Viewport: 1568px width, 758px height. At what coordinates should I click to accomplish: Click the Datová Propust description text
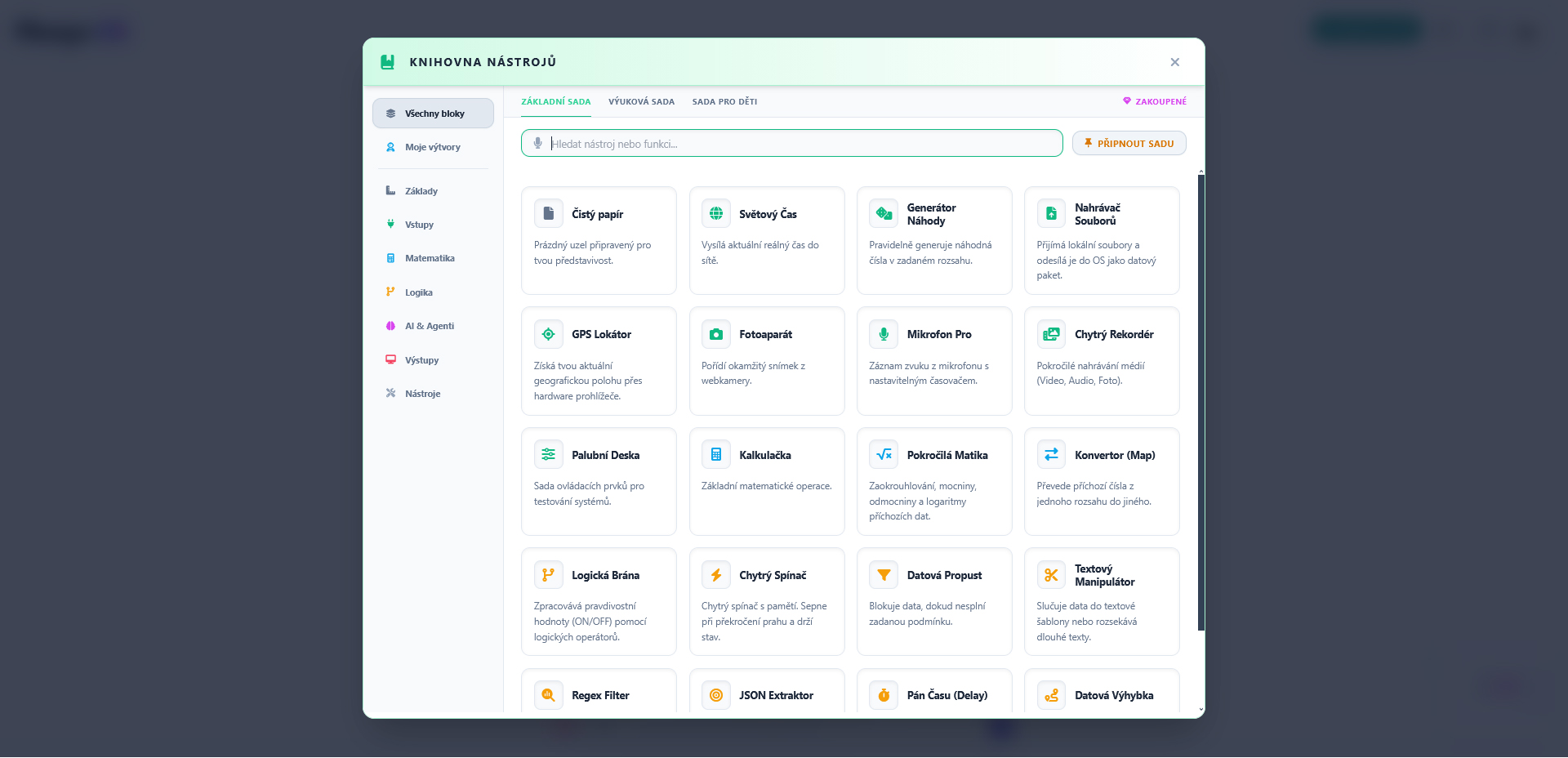coord(928,613)
